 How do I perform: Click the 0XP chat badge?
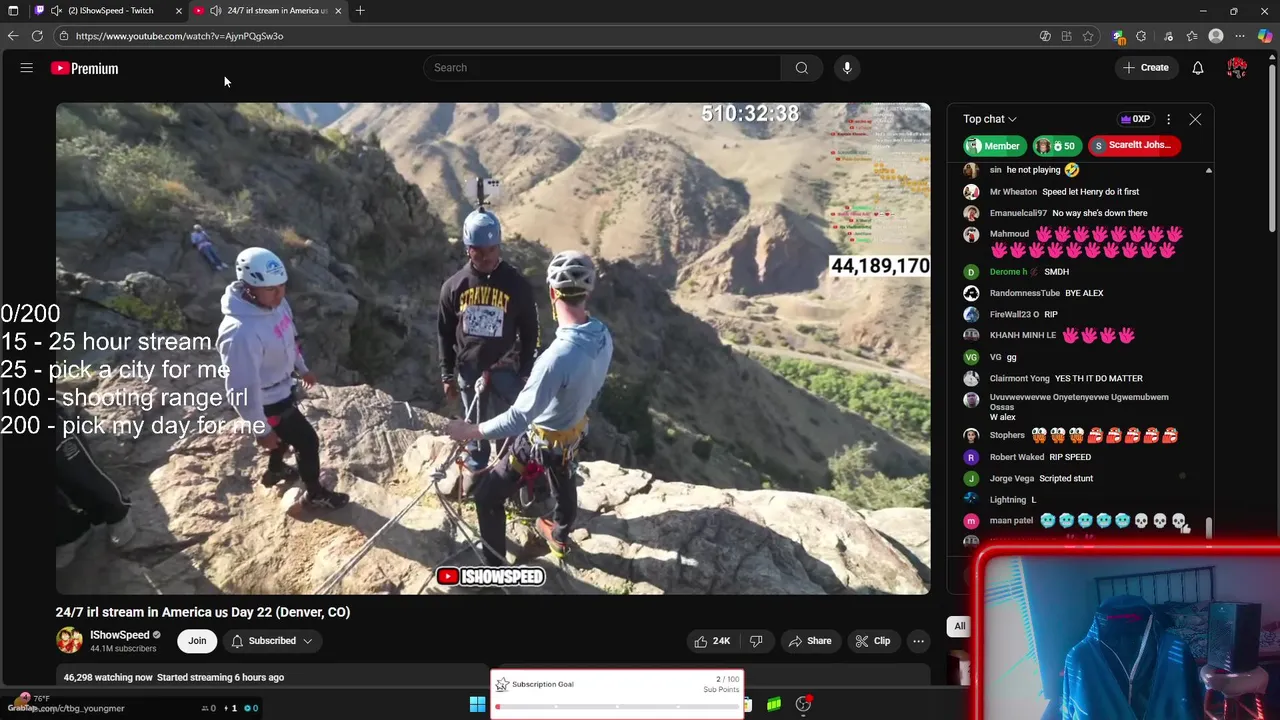click(1135, 119)
